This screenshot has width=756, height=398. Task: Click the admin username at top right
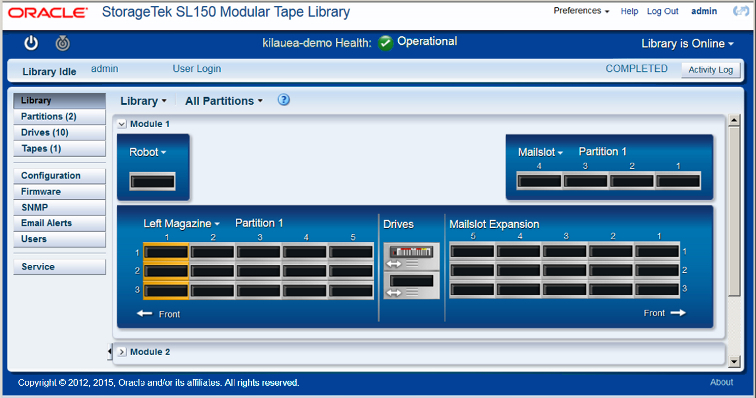click(x=704, y=11)
